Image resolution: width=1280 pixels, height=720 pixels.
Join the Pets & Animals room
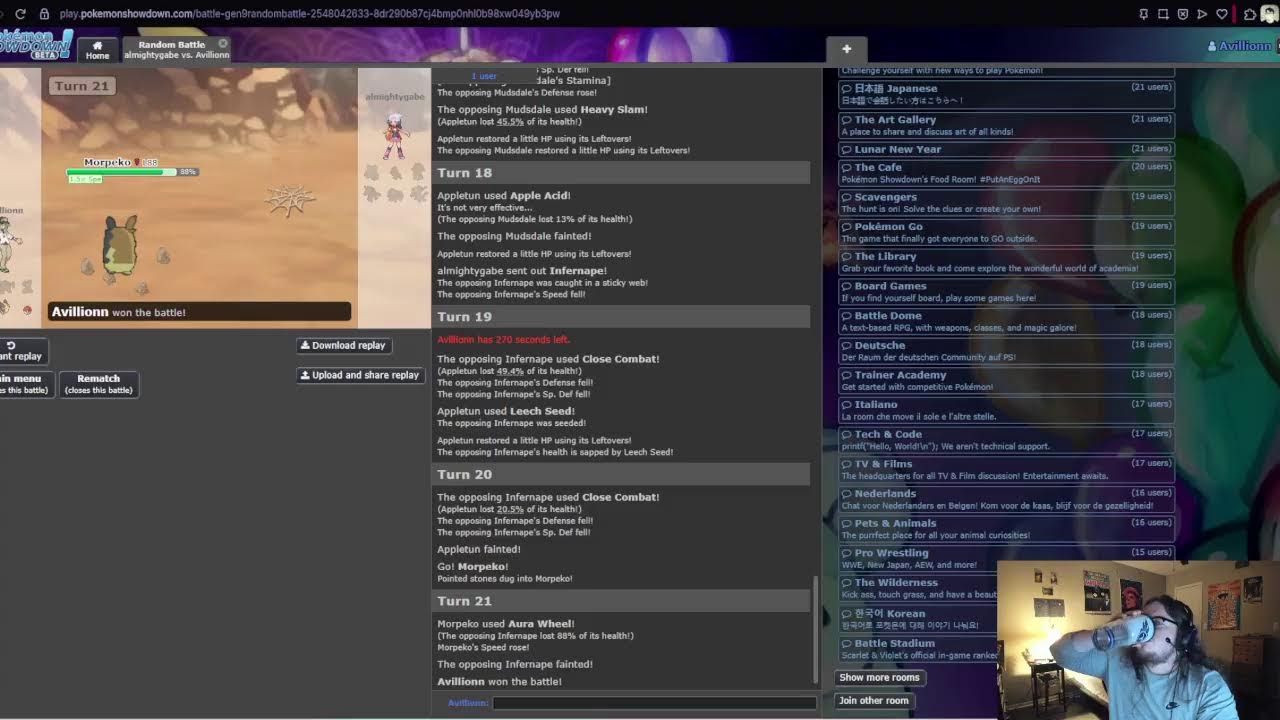pyautogui.click(x=1005, y=528)
